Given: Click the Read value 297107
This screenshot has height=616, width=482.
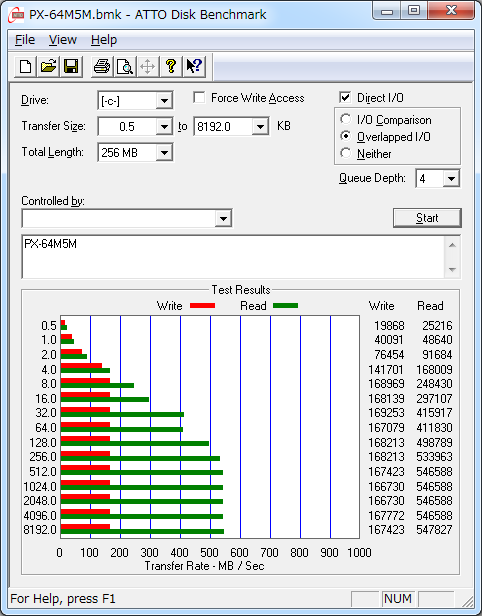Looking at the screenshot, I should click(434, 399).
